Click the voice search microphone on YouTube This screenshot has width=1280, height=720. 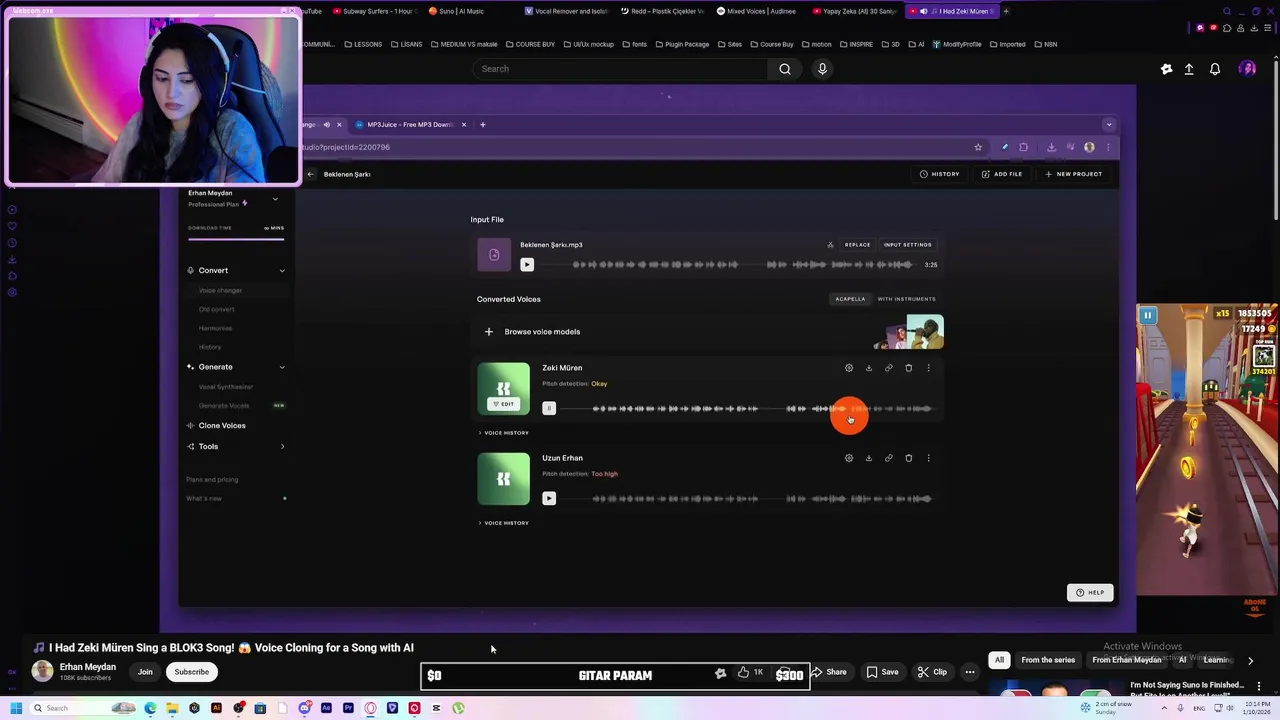pyautogui.click(x=822, y=69)
